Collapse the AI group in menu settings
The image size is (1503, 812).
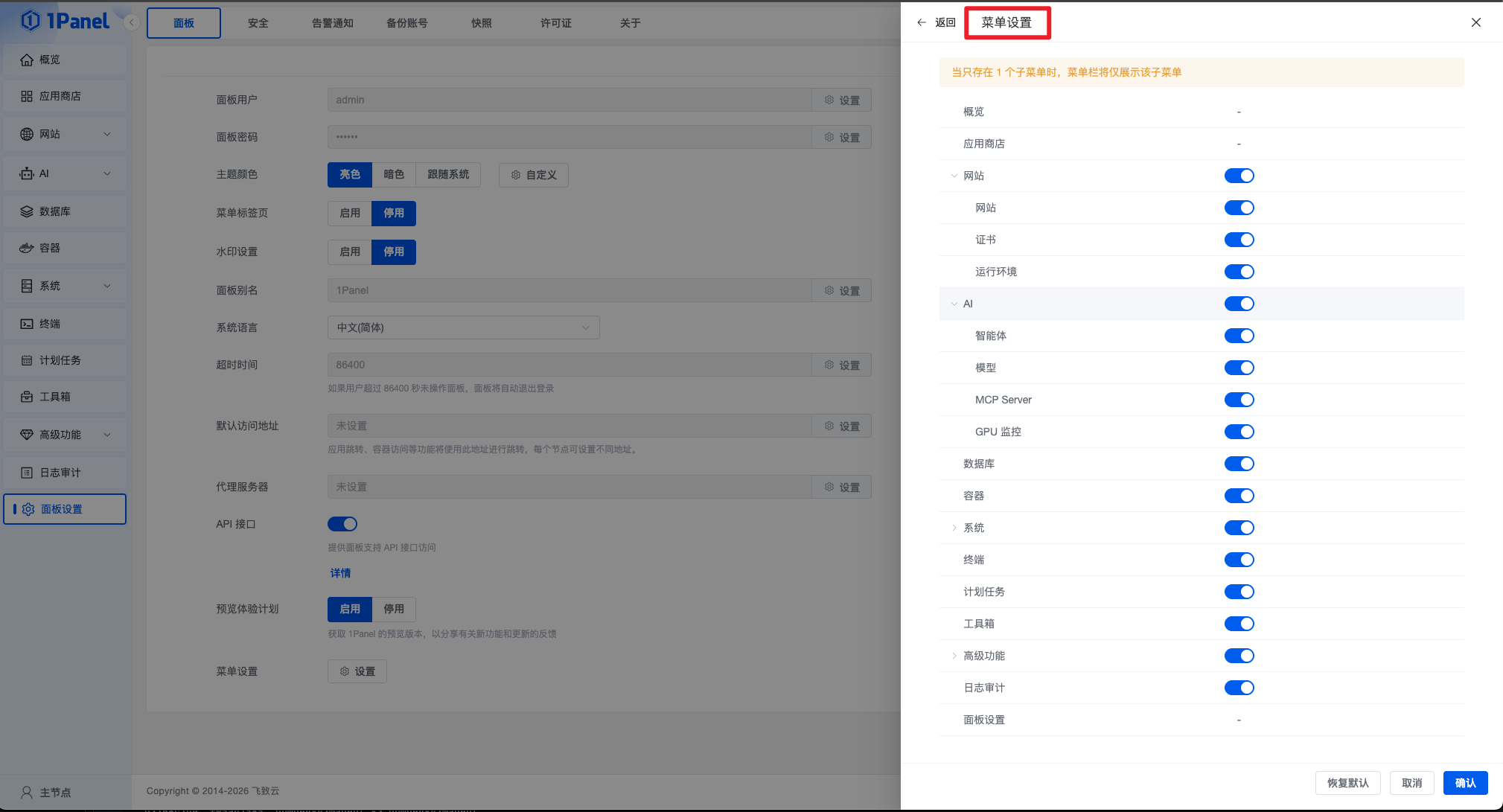coord(954,304)
